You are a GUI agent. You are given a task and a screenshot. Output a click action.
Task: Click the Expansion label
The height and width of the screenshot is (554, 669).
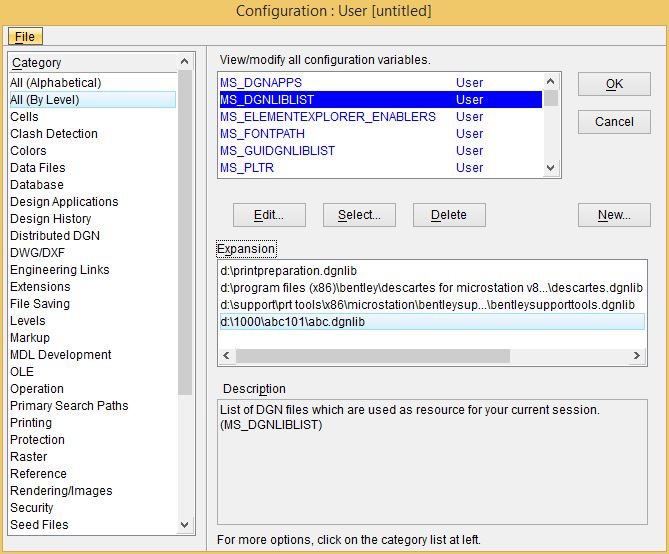(246, 249)
